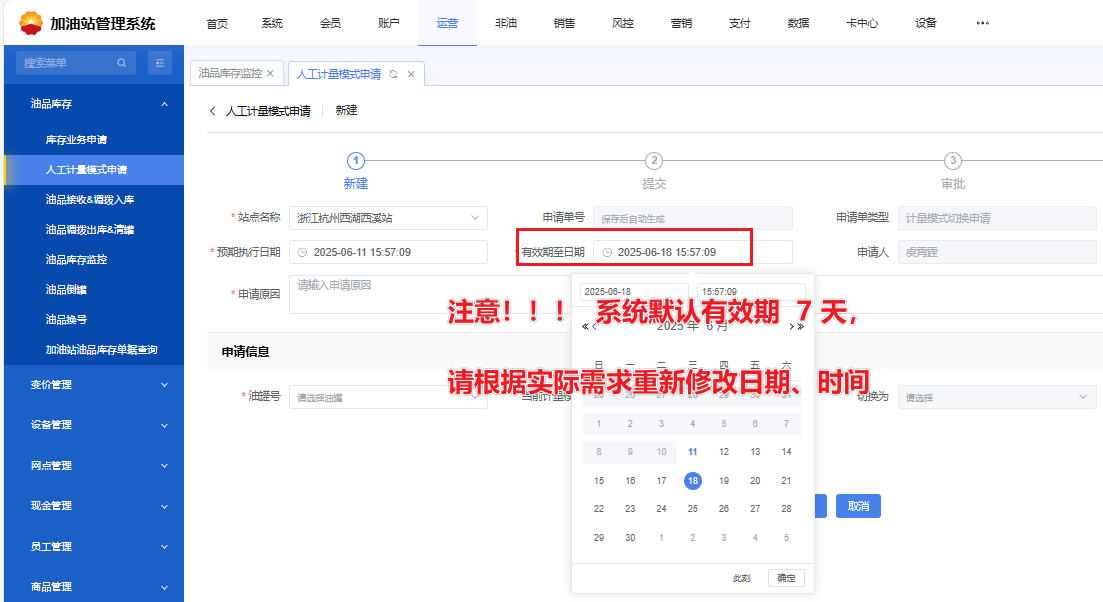Click 确定 in the date picker
1103x602 pixels.
pos(786,578)
